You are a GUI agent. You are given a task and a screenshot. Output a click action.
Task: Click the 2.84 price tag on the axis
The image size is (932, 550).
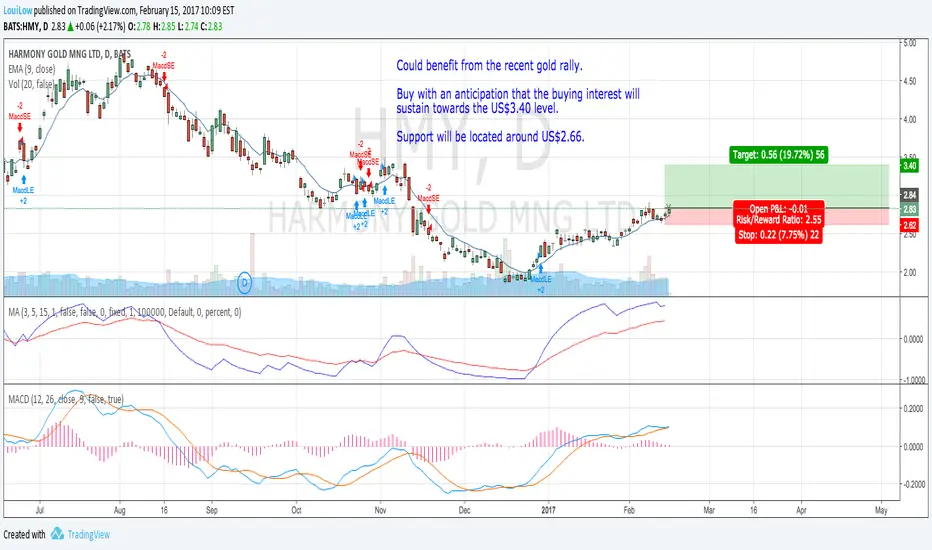(x=910, y=195)
